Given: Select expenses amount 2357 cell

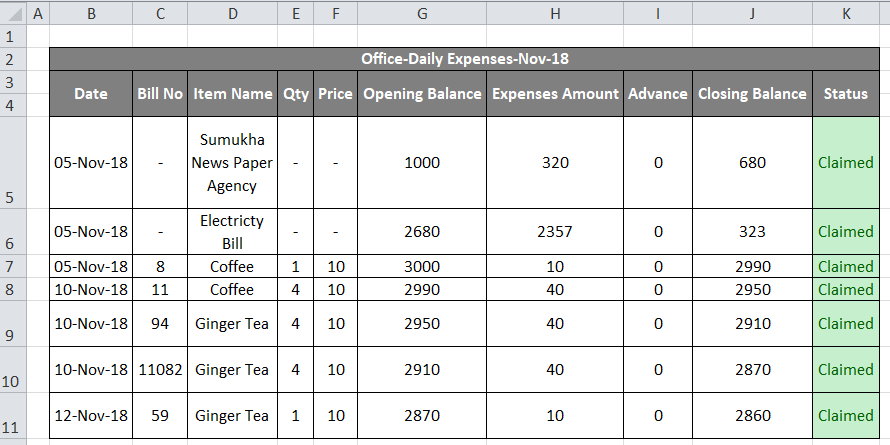Looking at the screenshot, I should 555,232.
